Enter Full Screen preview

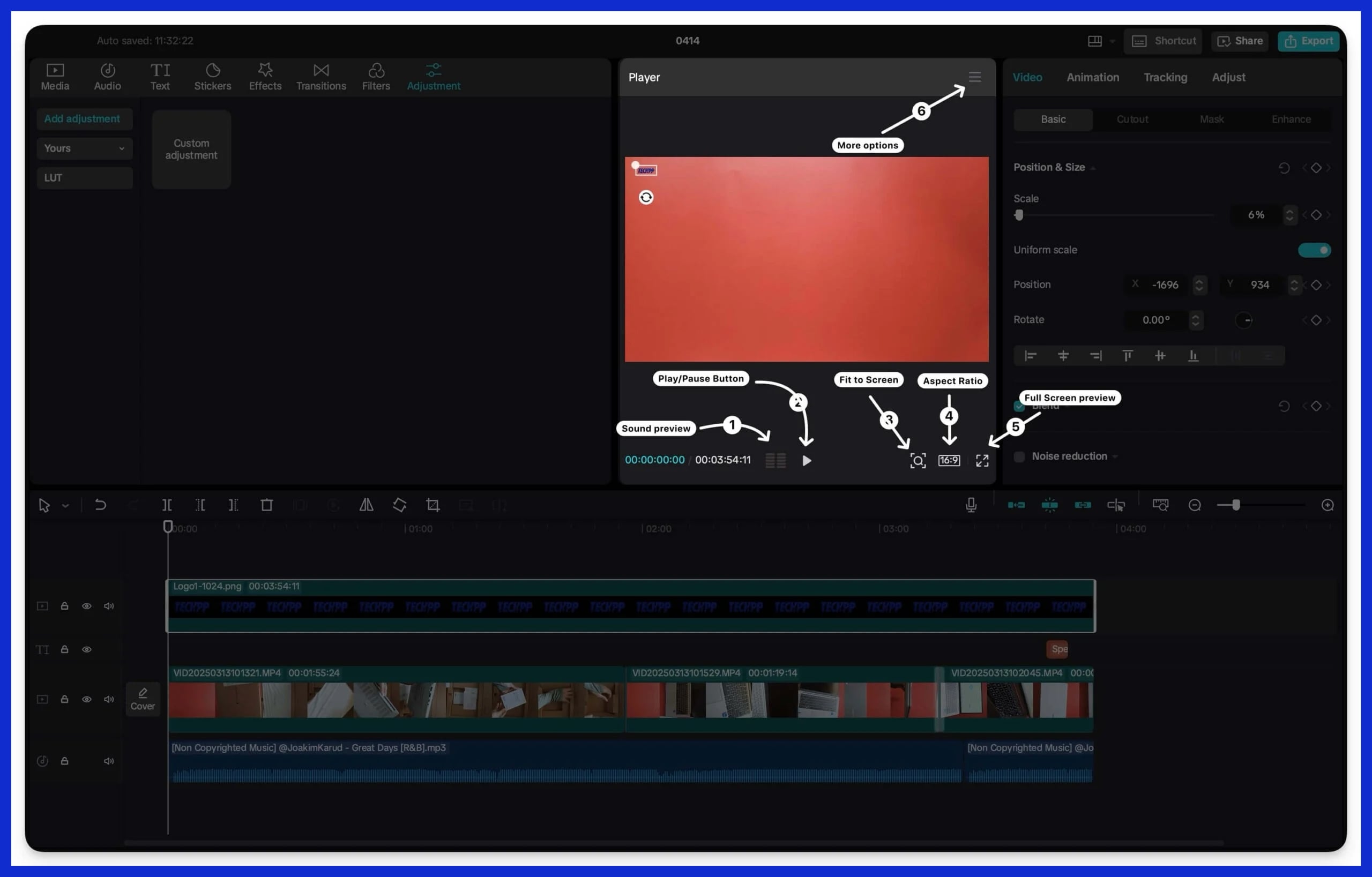(x=982, y=460)
